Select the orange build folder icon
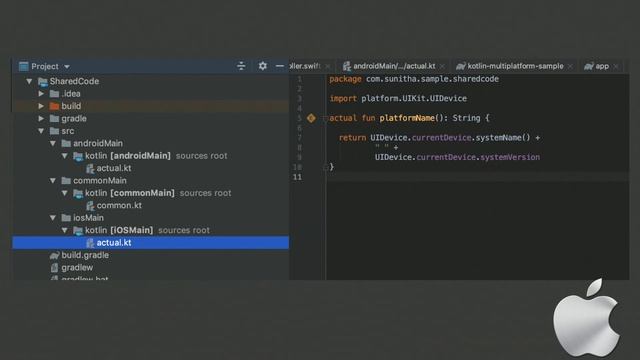The image size is (640, 360). click(x=54, y=106)
